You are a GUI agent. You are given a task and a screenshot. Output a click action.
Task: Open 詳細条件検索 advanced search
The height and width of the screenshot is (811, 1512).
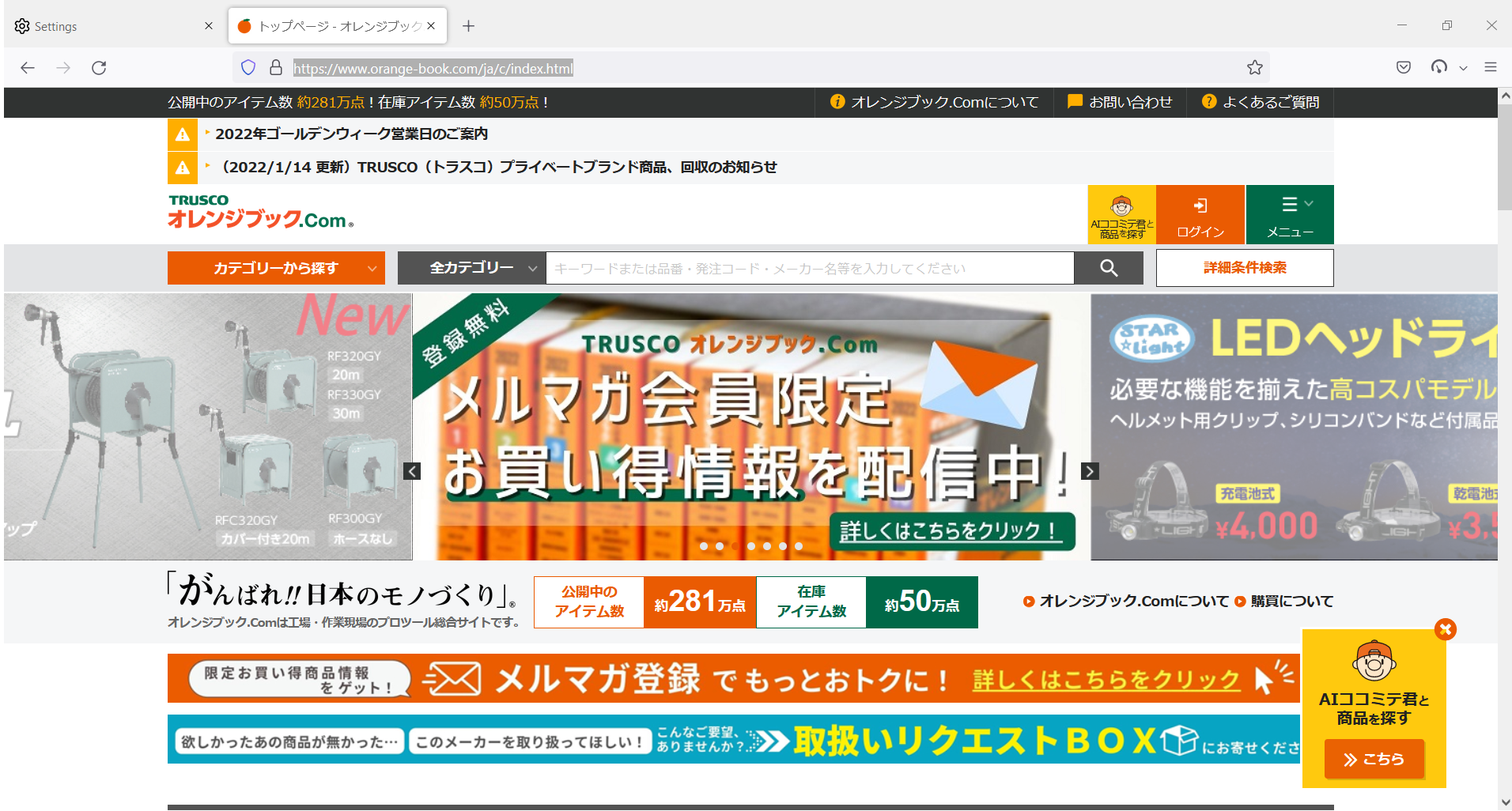pos(1245,268)
